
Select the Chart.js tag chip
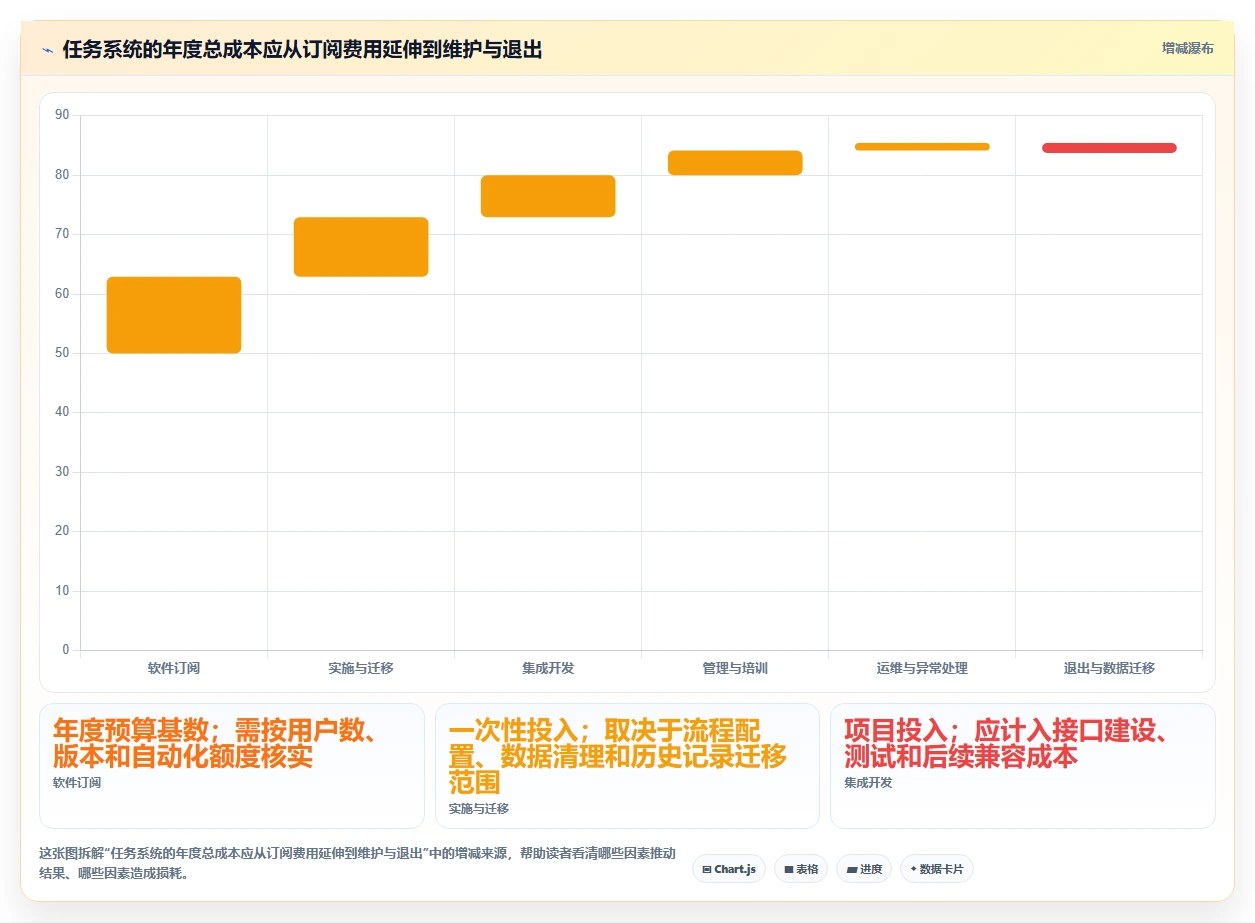729,869
